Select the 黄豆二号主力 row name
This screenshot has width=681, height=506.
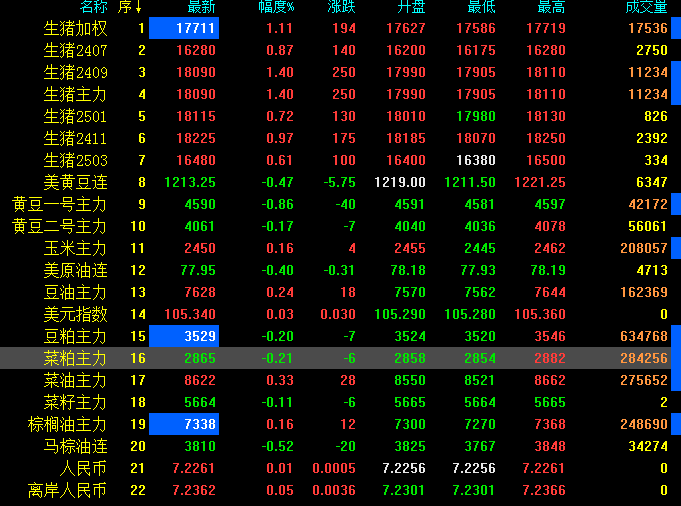click(60, 227)
